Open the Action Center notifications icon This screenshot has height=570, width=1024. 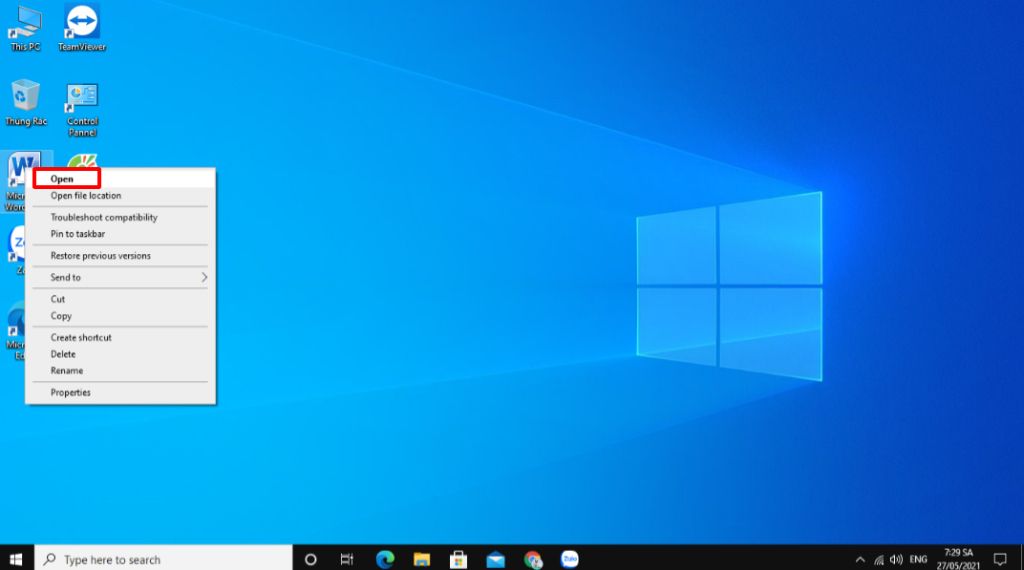pos(1000,560)
